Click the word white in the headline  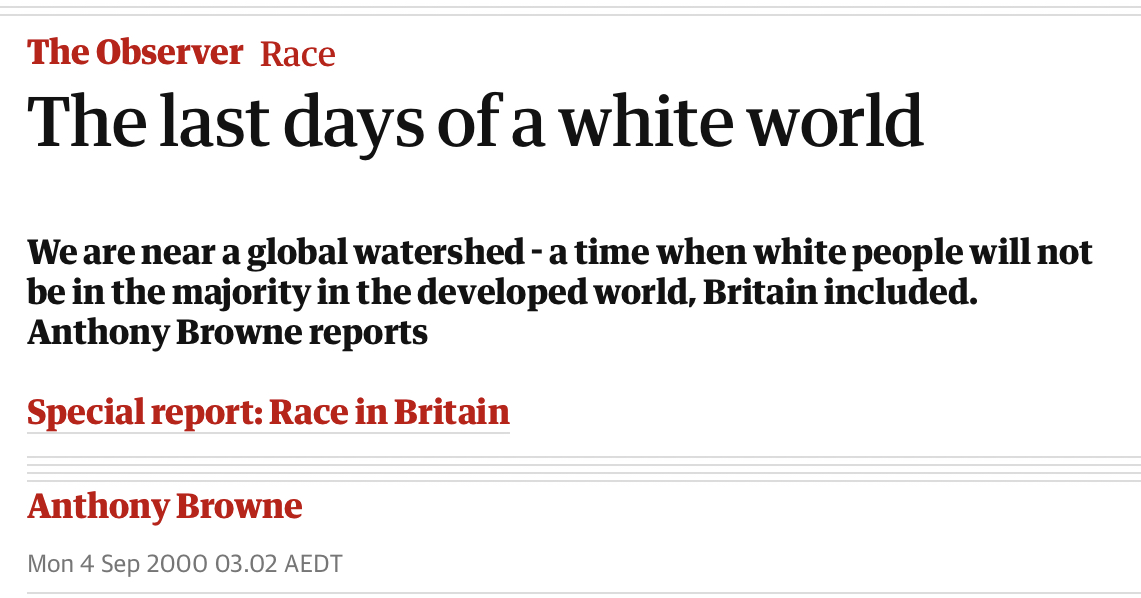[x=647, y=121]
